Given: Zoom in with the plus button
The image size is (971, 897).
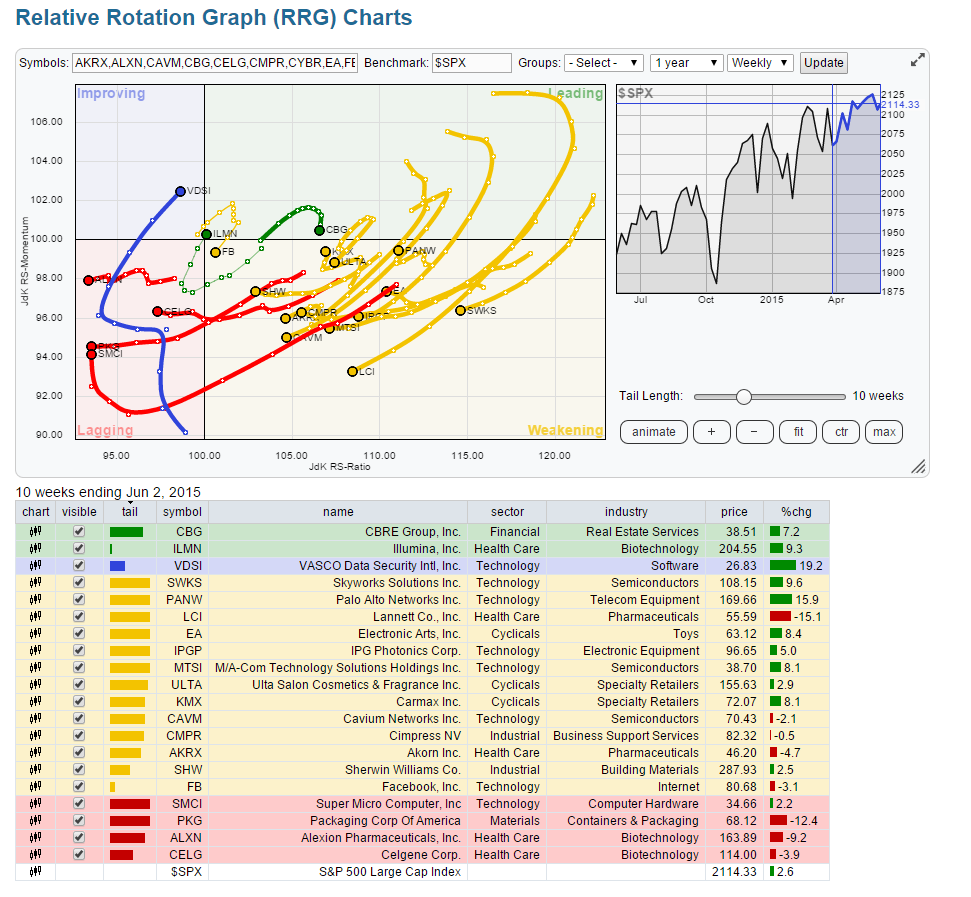Looking at the screenshot, I should click(712, 432).
